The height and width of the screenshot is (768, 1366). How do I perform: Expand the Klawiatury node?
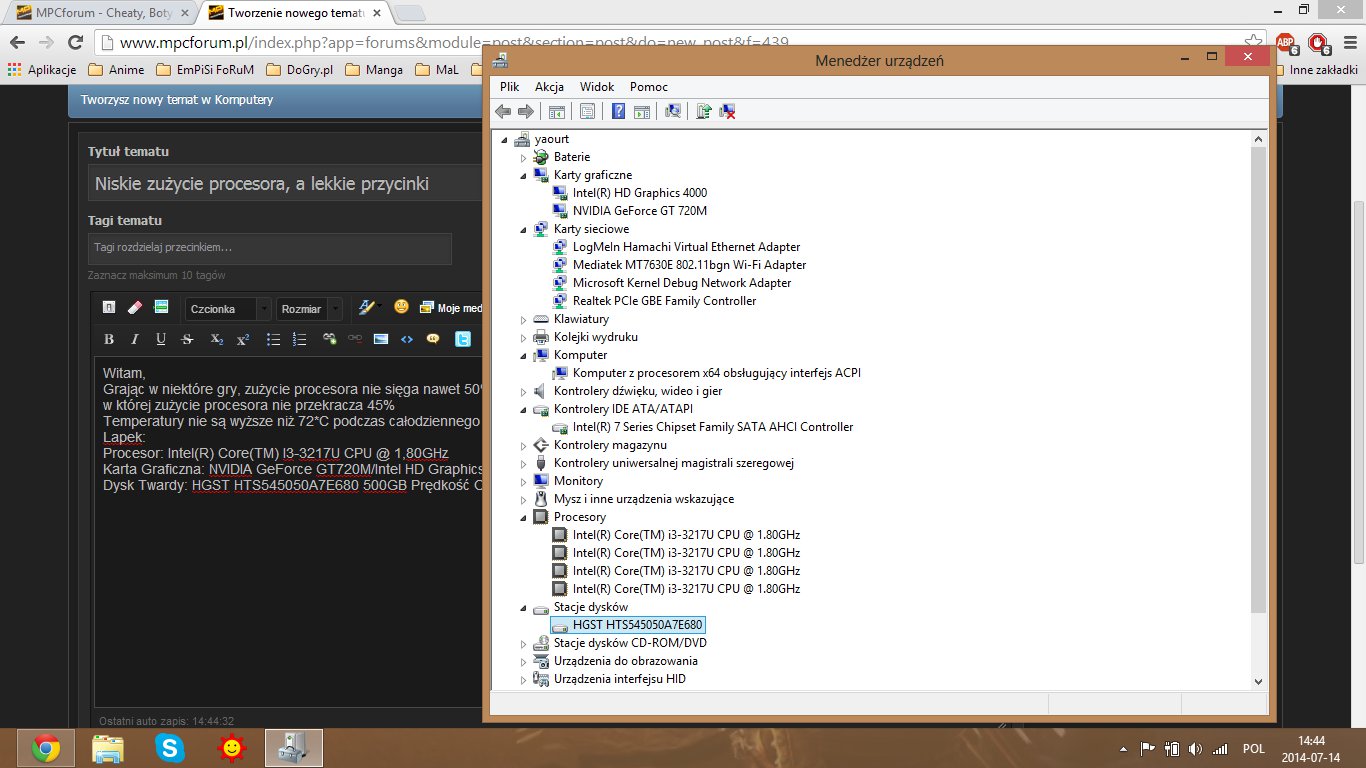point(523,319)
